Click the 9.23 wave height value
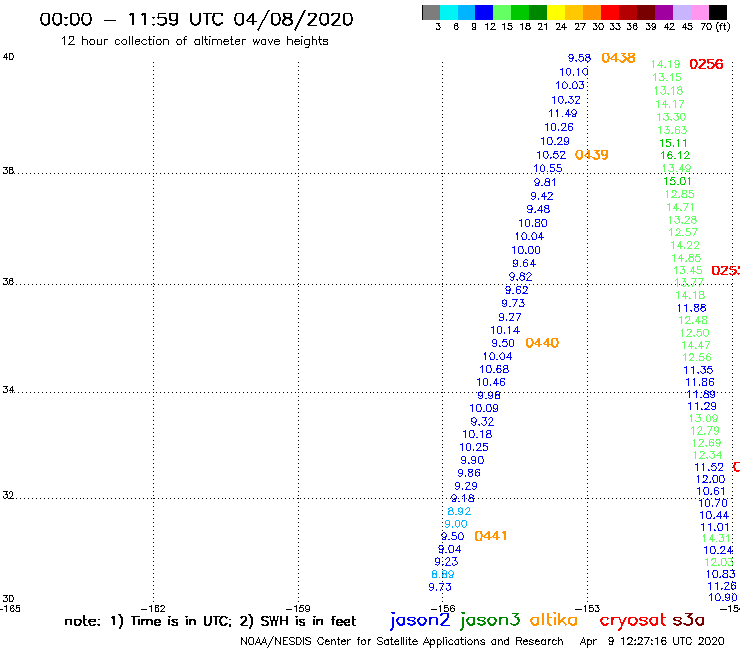Screen dimensions: 740x650 click(x=446, y=562)
